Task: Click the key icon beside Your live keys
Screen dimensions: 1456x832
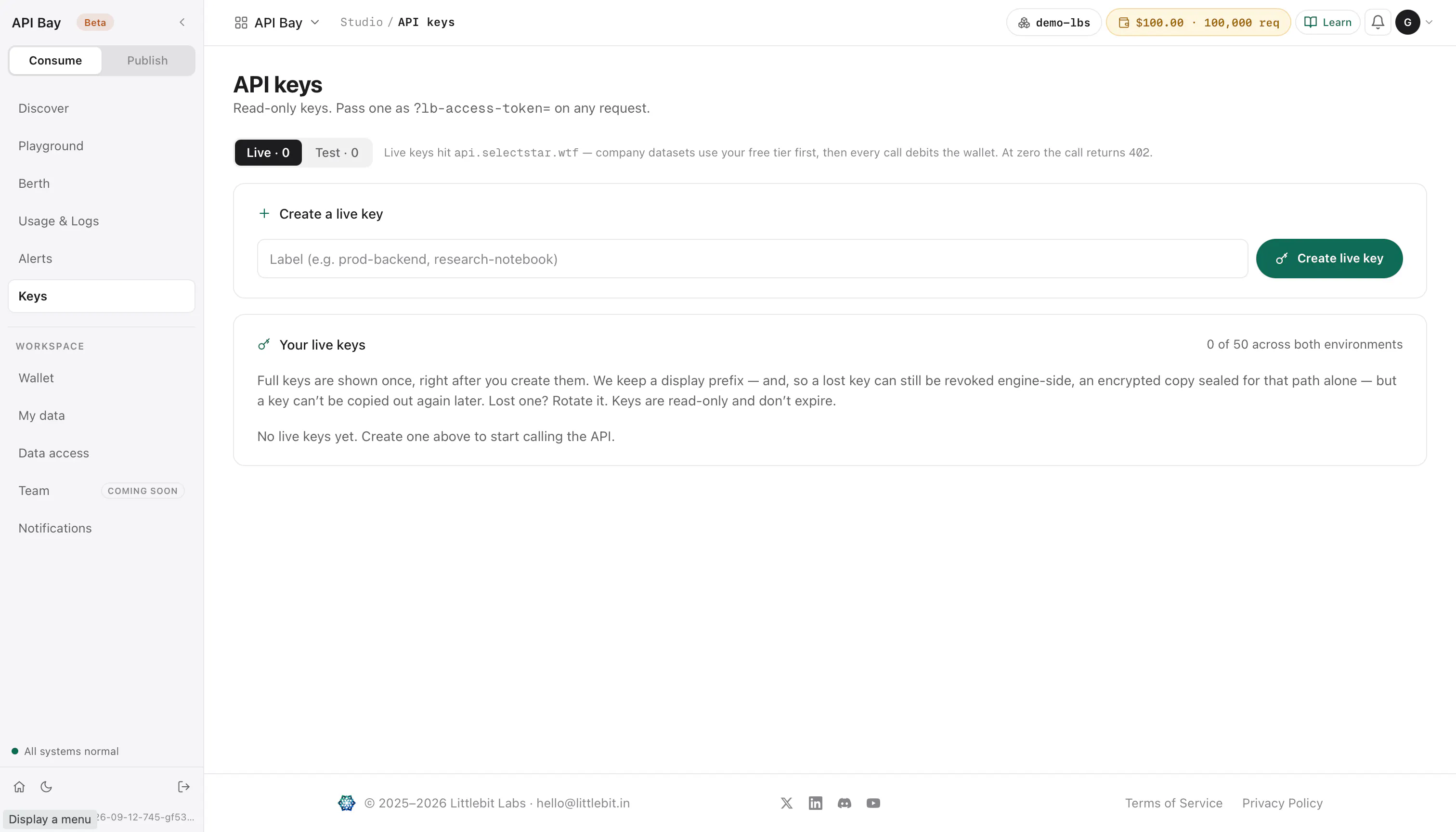Action: pos(264,344)
